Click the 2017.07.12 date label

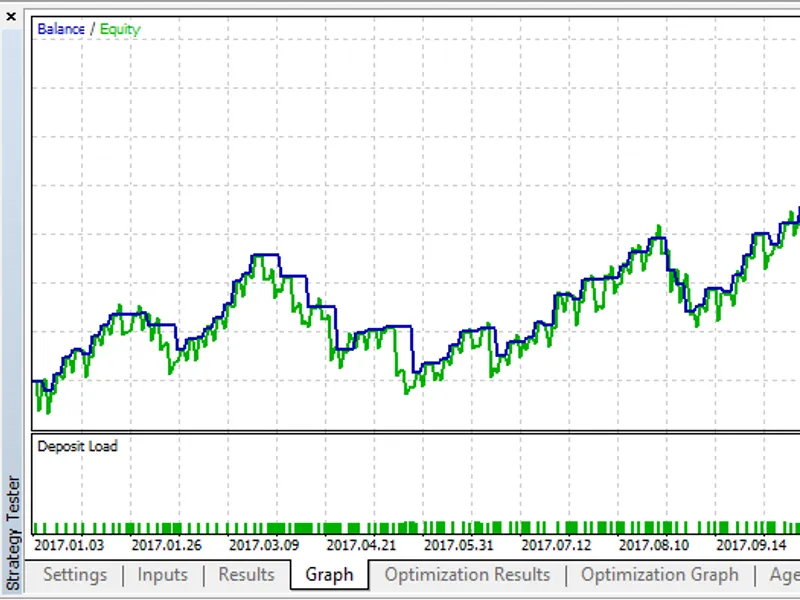click(556, 545)
